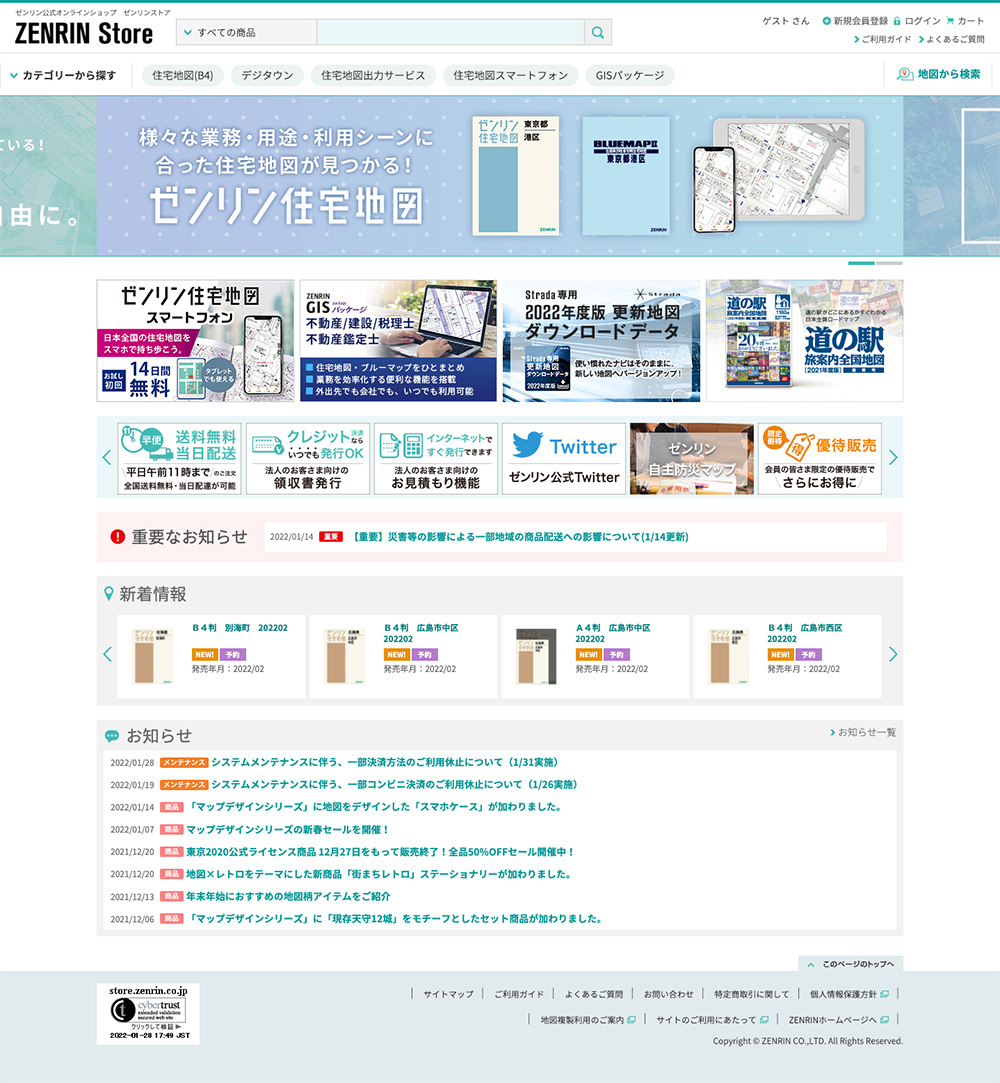
Task: Open footer 地図複製利用のご案内 link
Action: point(588,1019)
